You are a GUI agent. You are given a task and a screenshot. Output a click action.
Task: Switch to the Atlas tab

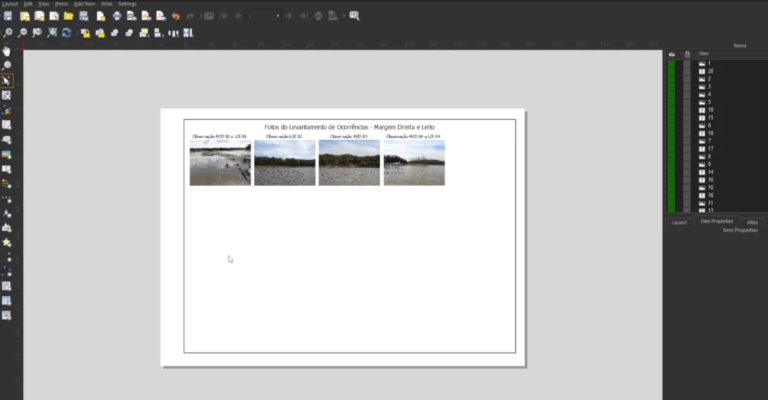pyautogui.click(x=752, y=222)
